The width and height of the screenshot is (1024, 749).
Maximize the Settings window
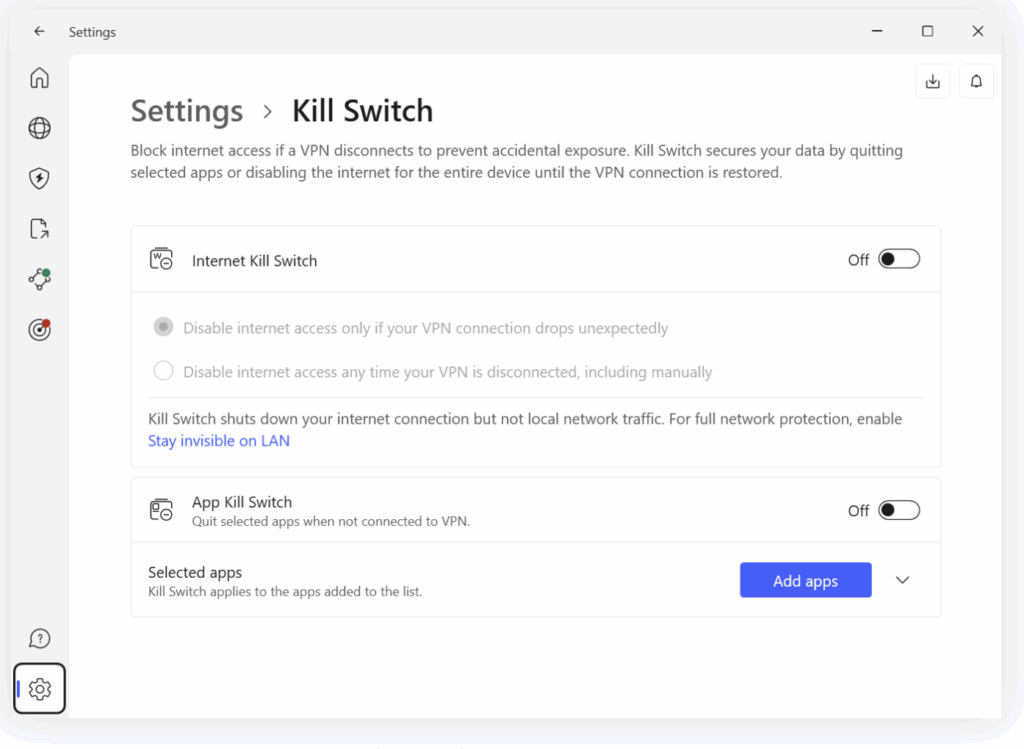927,31
